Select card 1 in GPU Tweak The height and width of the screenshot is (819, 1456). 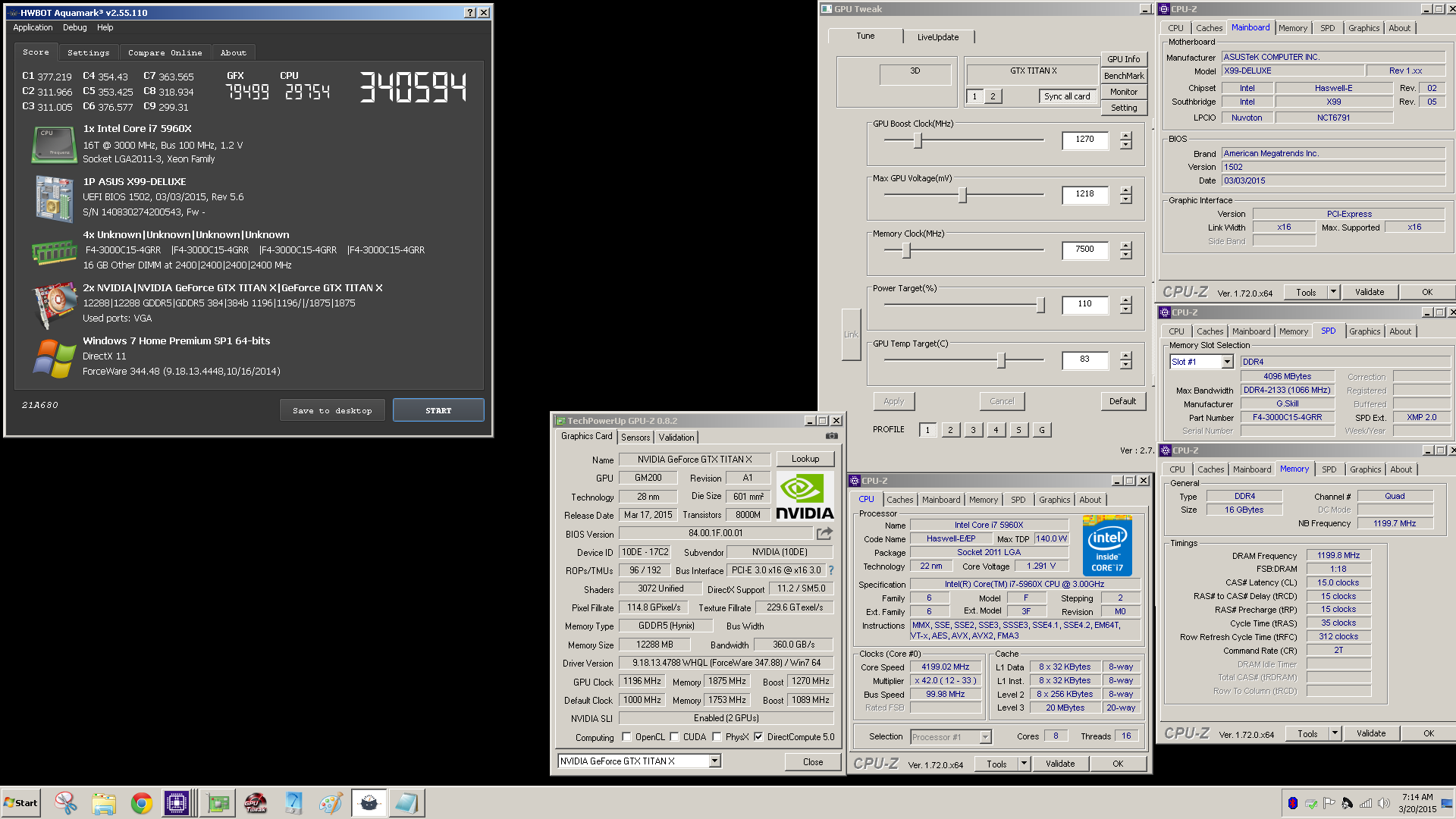point(974,96)
